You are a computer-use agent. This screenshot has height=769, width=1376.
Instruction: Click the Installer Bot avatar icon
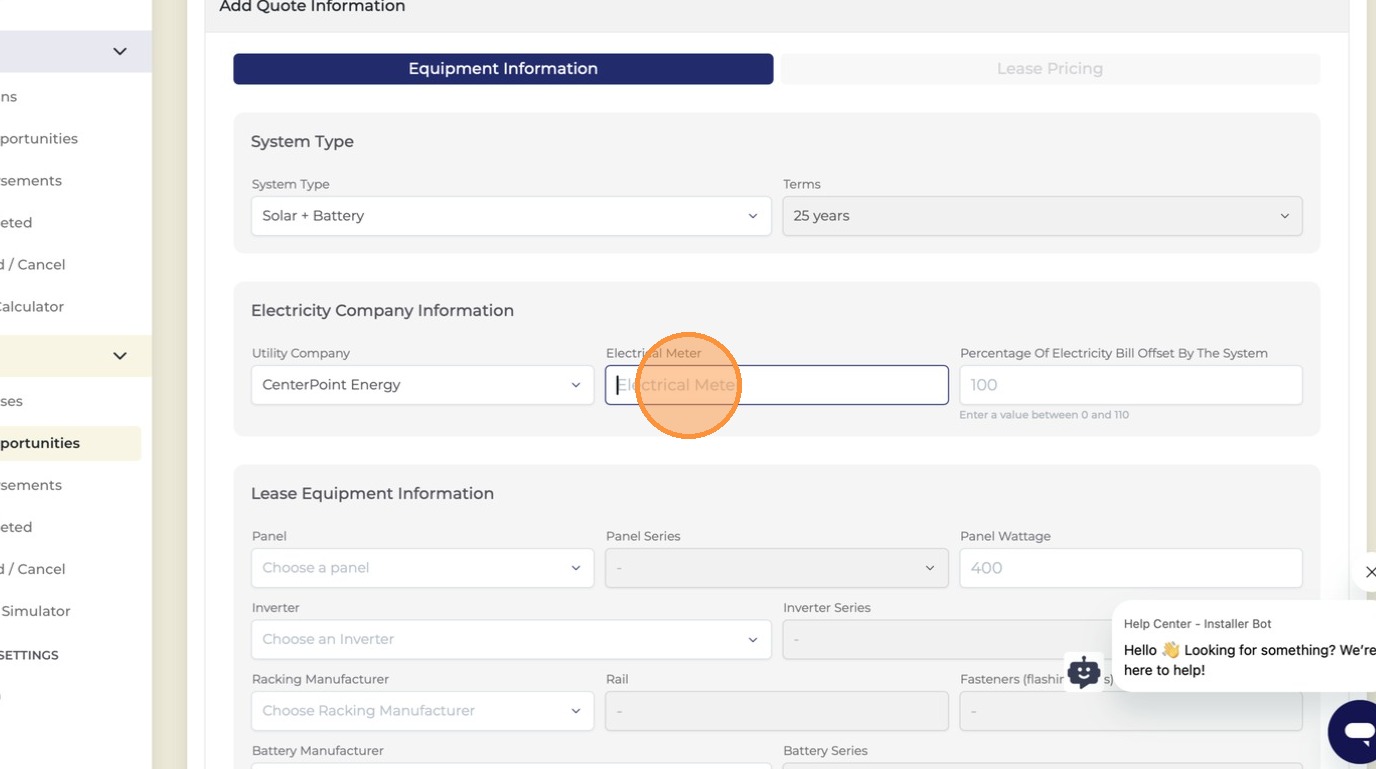click(x=1084, y=671)
